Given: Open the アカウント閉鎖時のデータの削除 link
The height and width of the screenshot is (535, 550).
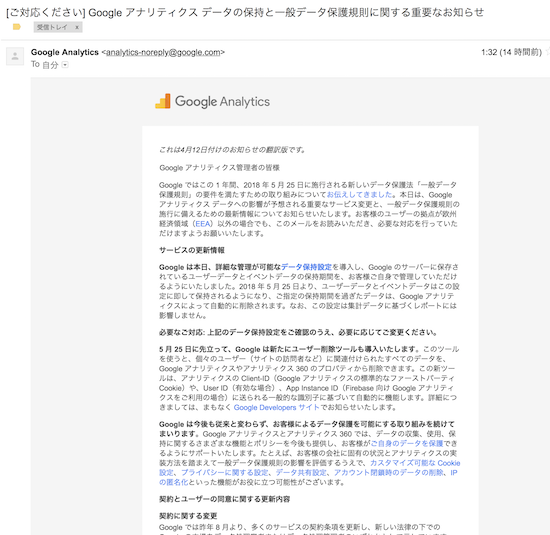Looking at the screenshot, I should pyautogui.click(x=389, y=473).
